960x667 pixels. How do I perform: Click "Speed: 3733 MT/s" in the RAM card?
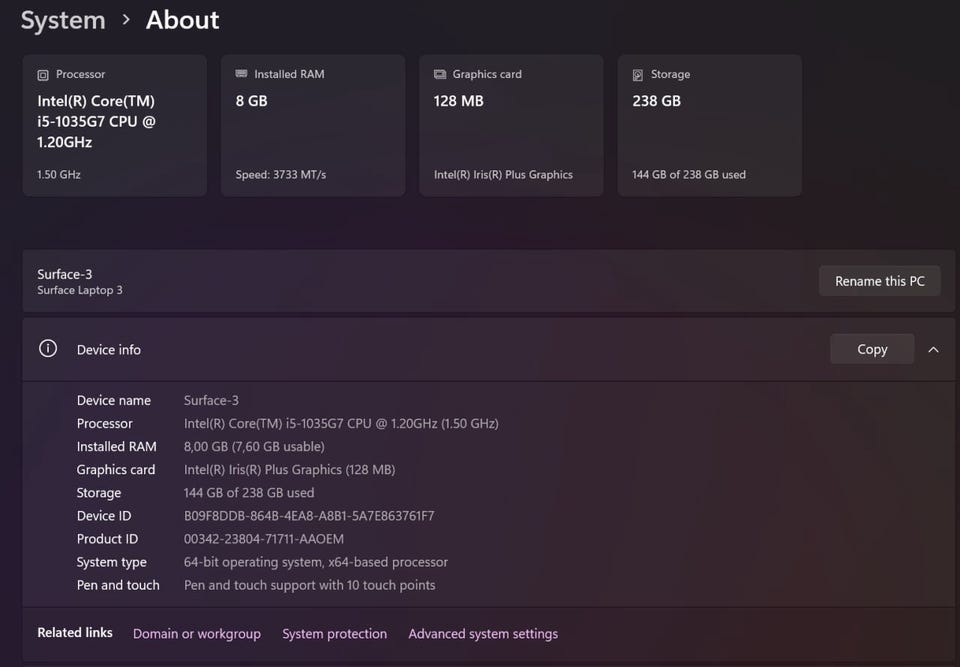280,175
